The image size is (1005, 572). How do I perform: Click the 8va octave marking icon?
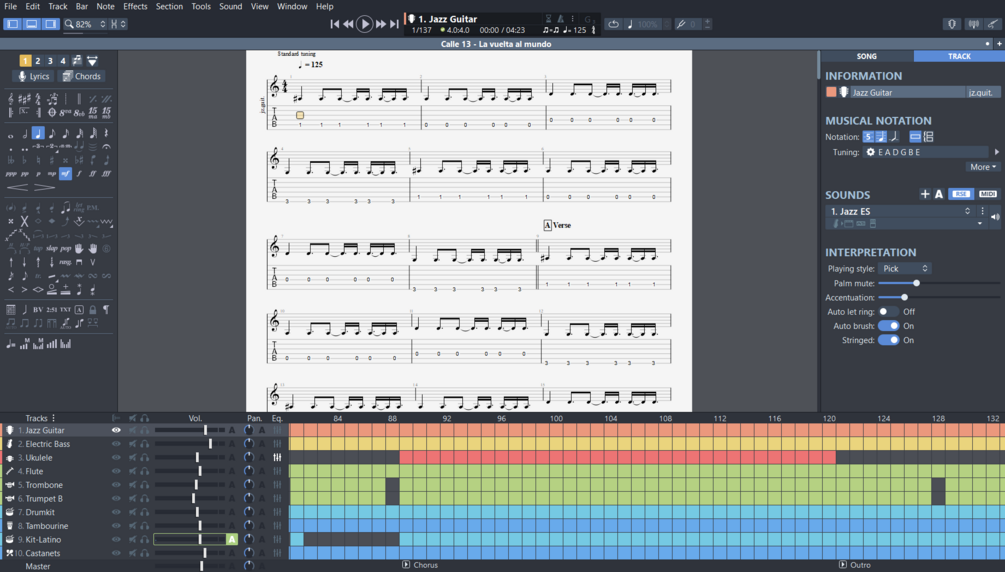[65, 113]
